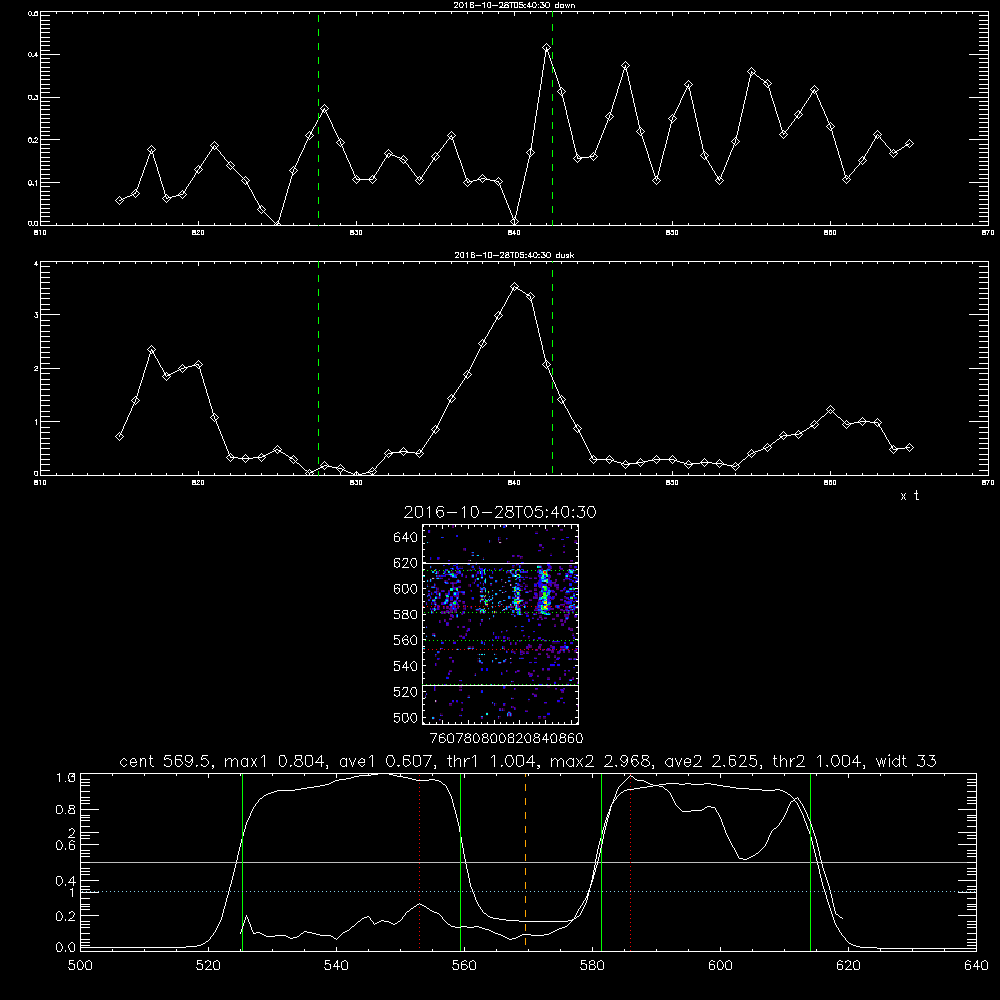Click the "580" y-axis label beside the color image

coord(406,615)
